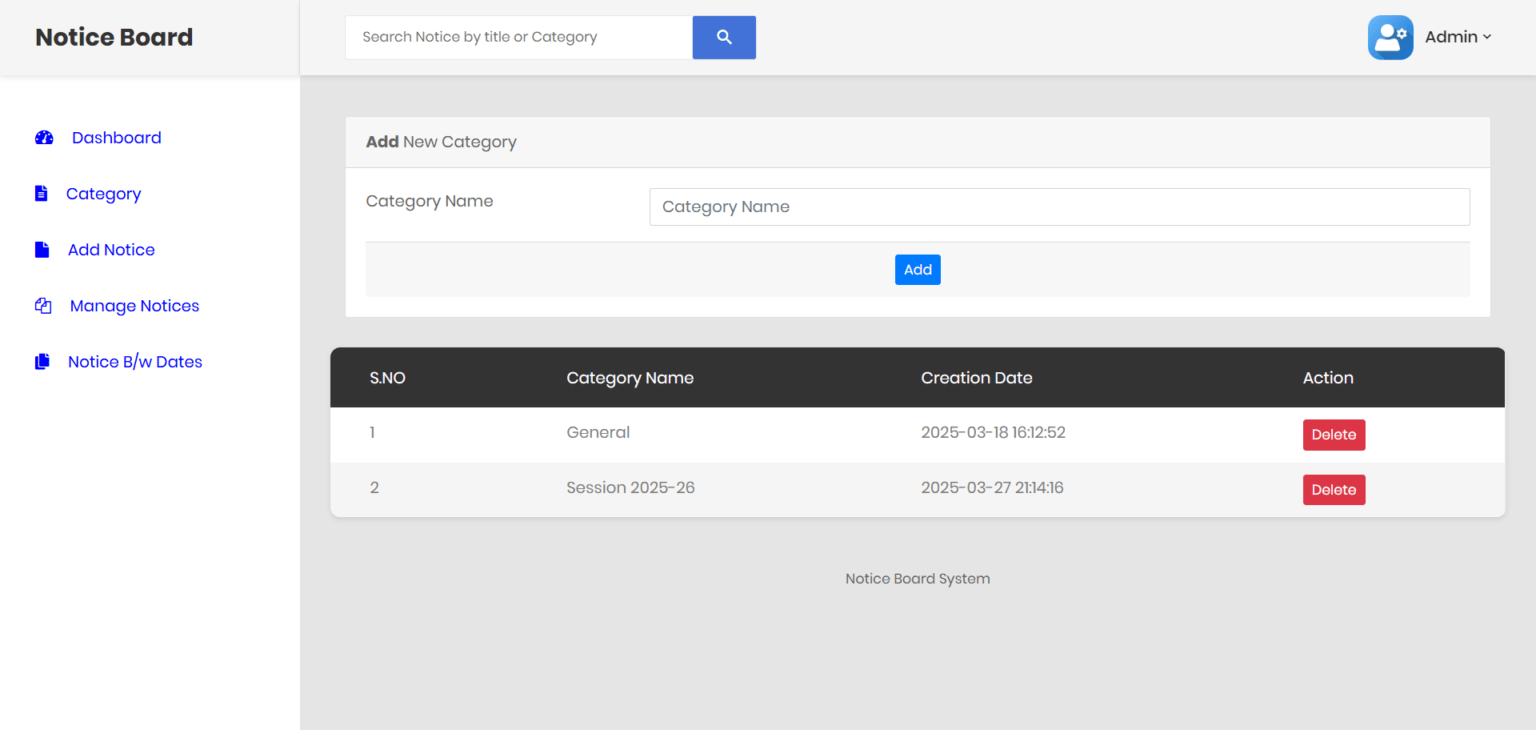Select the Add Notice file icon
Viewport: 1536px width, 730px height.
click(x=41, y=249)
